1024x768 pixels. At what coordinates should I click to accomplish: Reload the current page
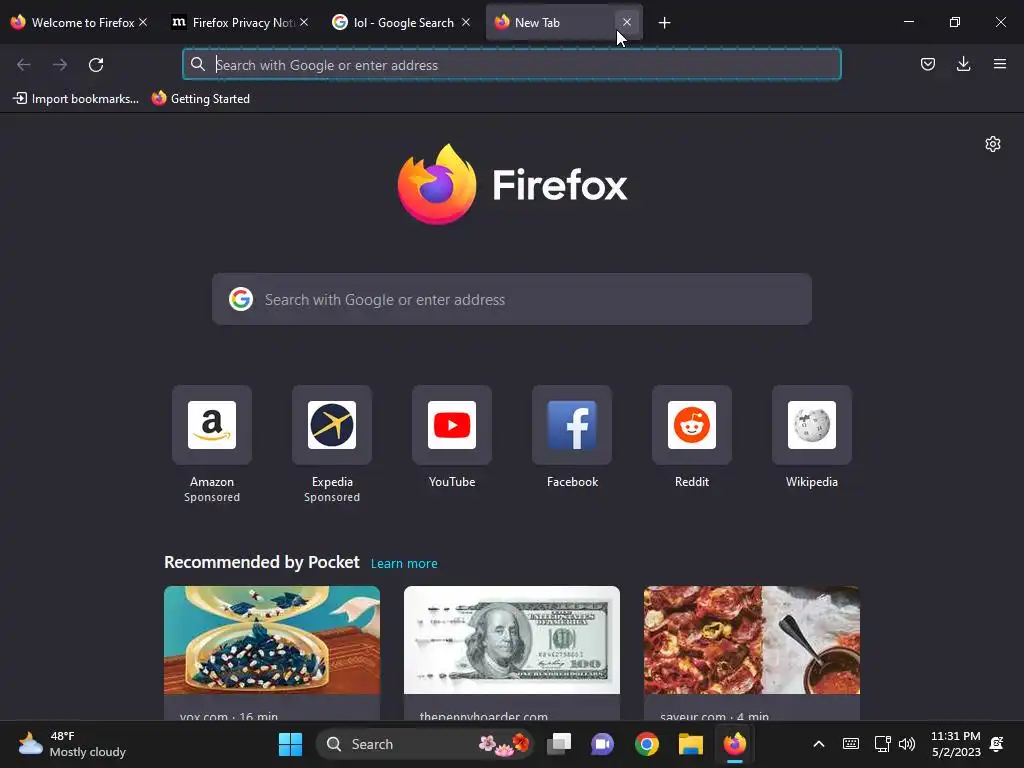click(x=96, y=65)
